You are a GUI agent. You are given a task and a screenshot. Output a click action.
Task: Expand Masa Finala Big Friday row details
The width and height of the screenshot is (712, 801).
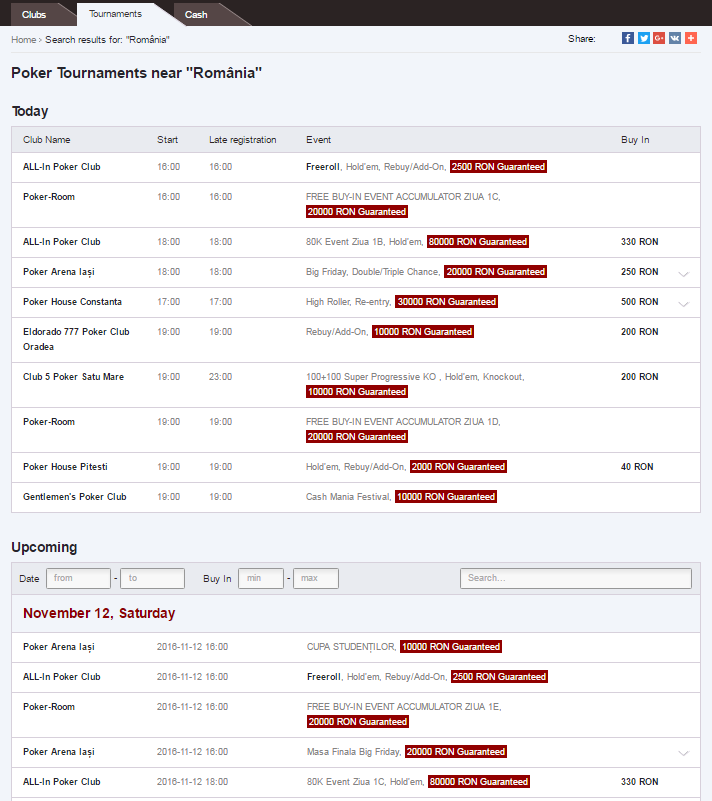point(683,753)
